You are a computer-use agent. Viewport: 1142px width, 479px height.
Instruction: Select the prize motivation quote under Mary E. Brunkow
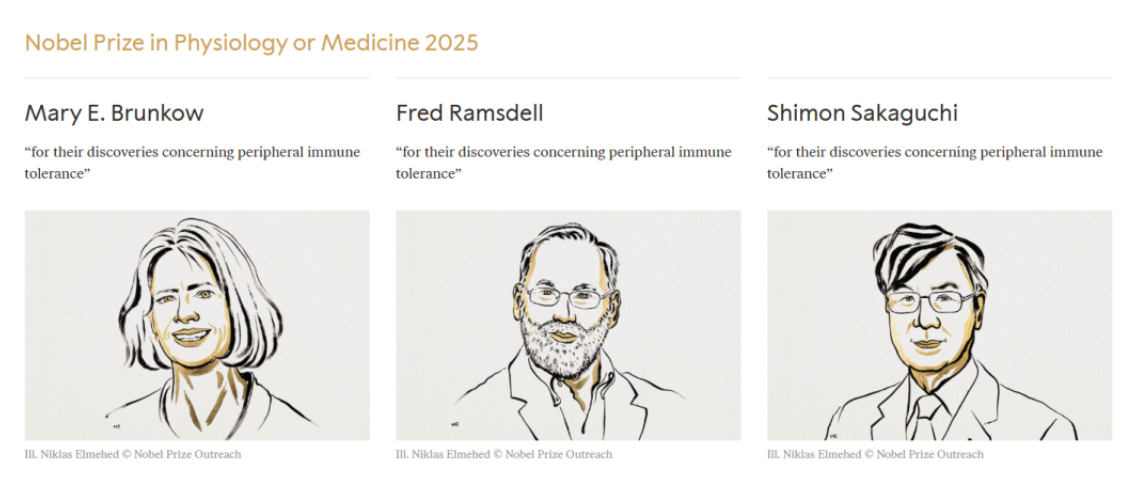coord(192,162)
